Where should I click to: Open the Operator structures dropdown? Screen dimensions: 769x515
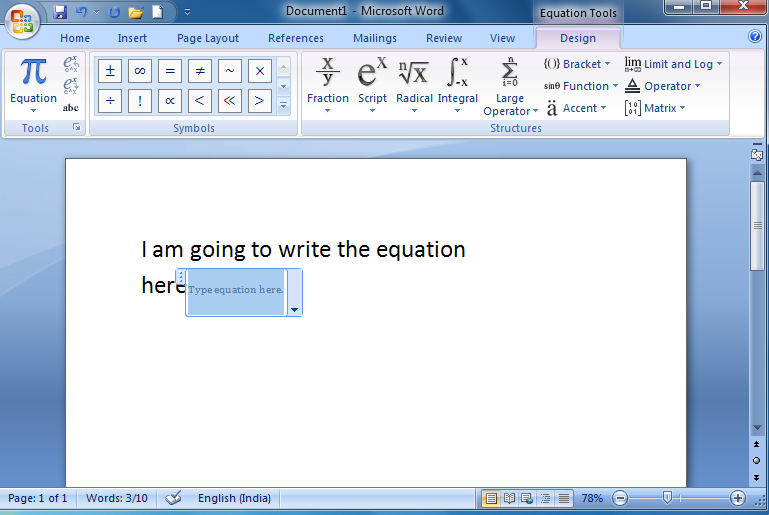click(x=663, y=86)
